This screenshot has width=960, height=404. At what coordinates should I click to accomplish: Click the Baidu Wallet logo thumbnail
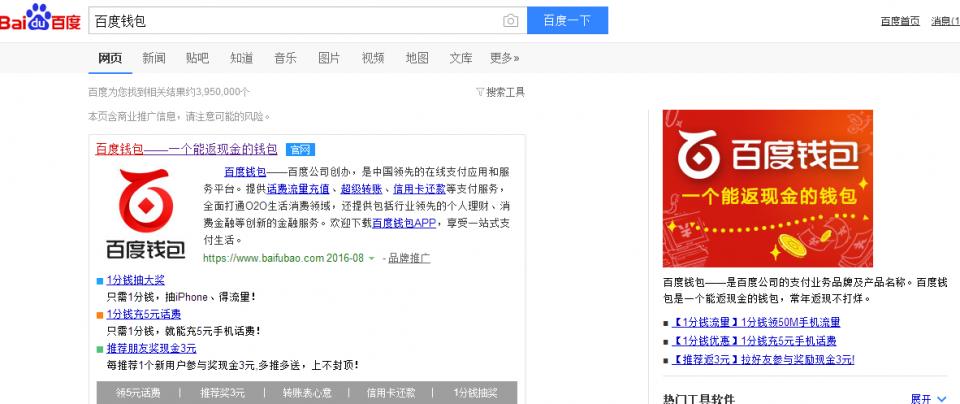(145, 212)
